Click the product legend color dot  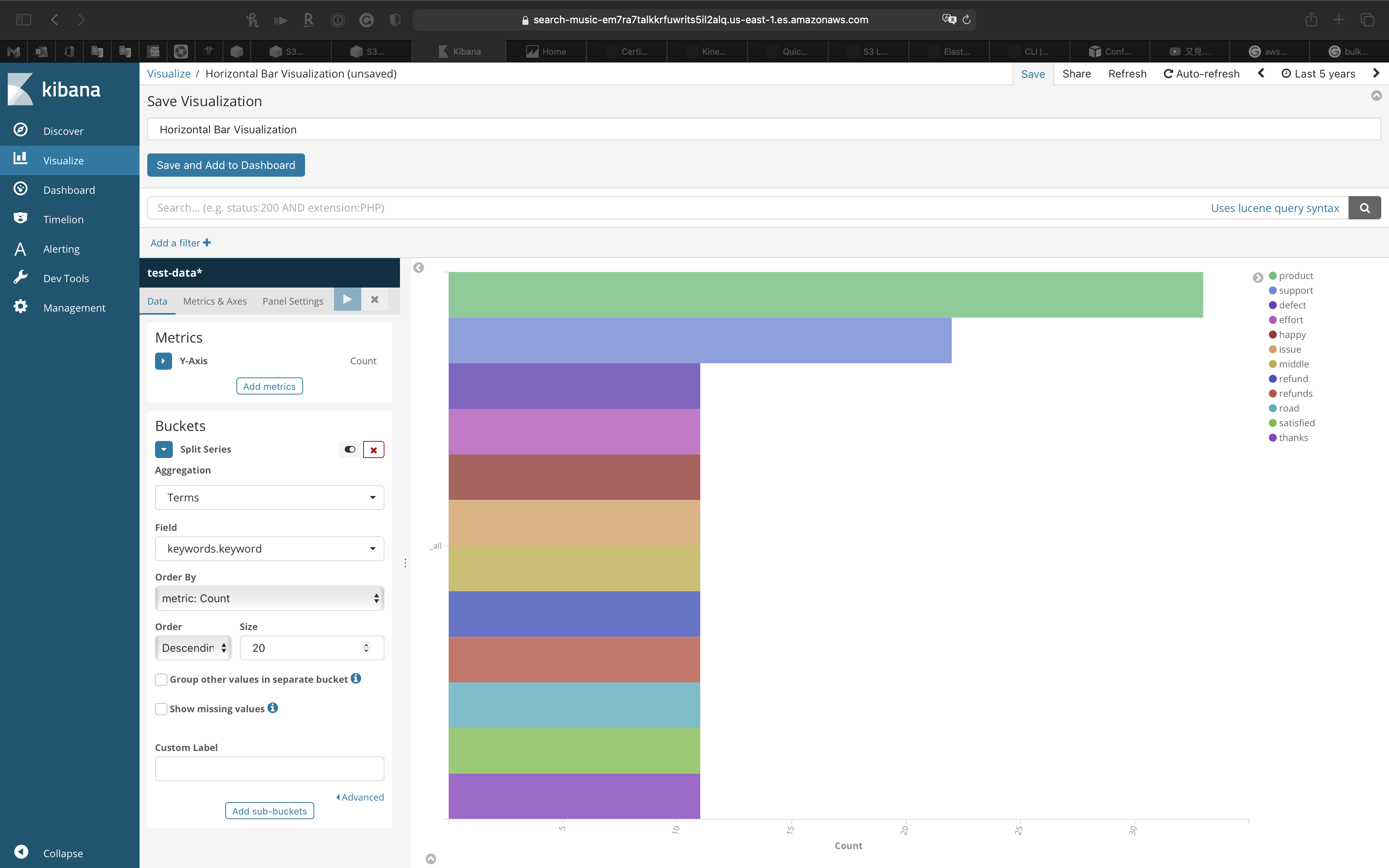[1272, 276]
